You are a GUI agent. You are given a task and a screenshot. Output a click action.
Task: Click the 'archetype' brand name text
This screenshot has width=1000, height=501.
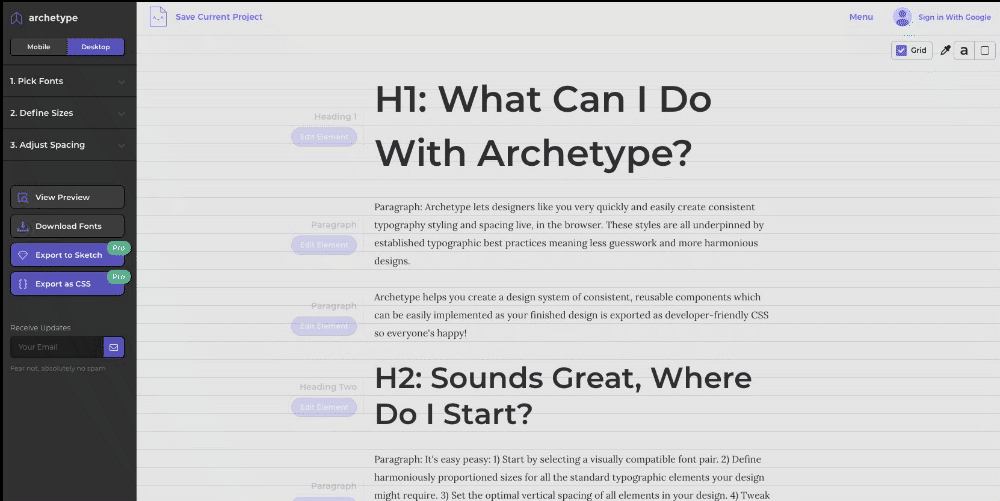tap(53, 18)
